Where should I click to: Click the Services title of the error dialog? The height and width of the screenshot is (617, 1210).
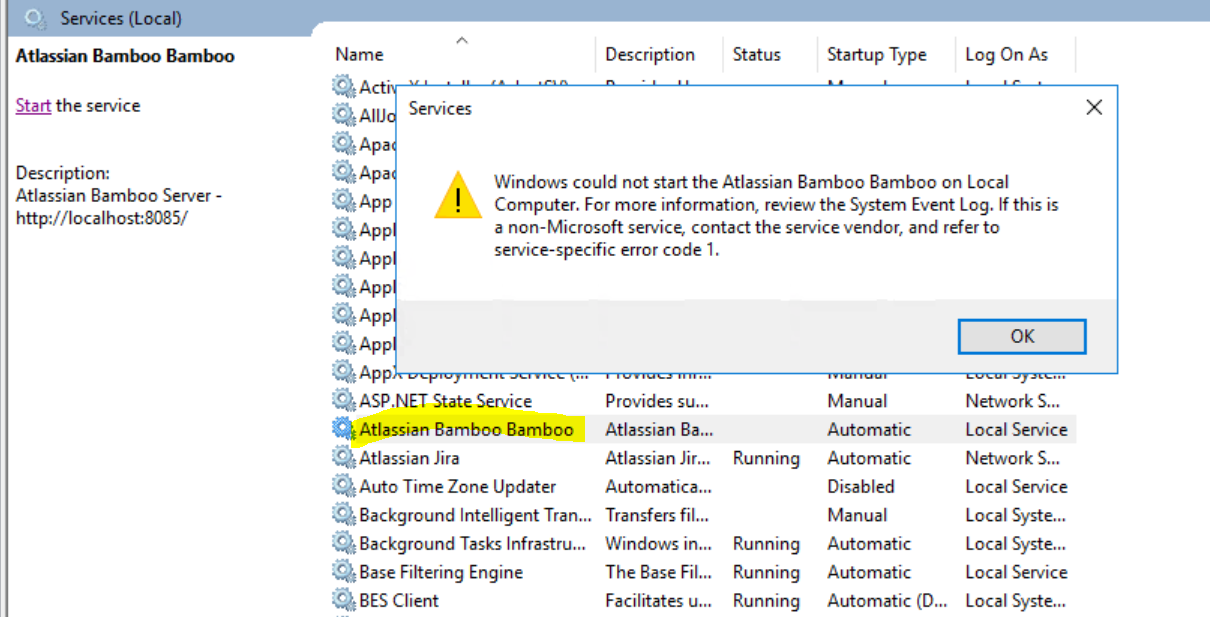pyautogui.click(x=440, y=108)
